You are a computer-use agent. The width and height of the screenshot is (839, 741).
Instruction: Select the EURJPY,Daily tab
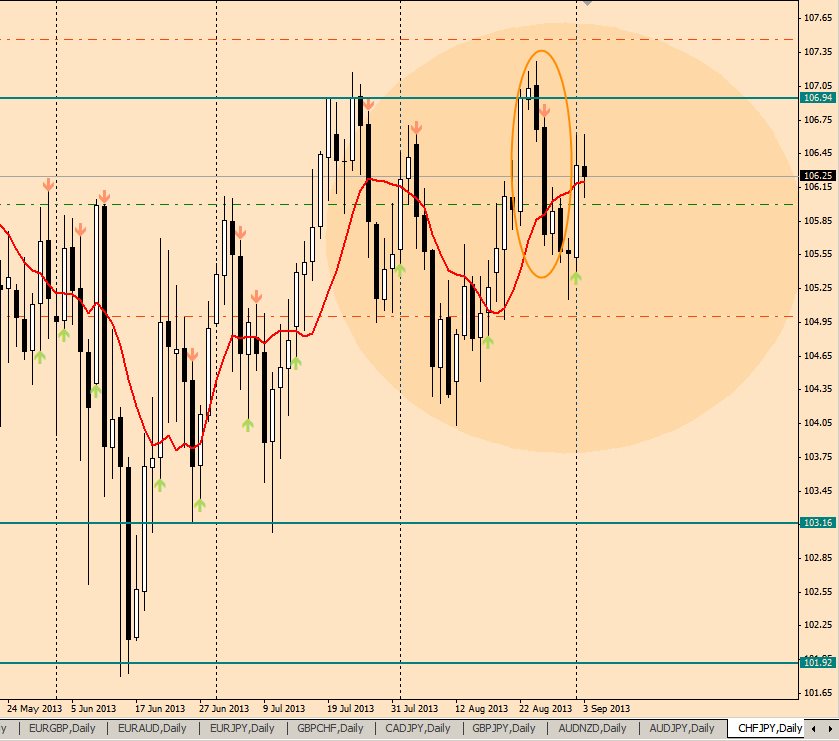(242, 728)
